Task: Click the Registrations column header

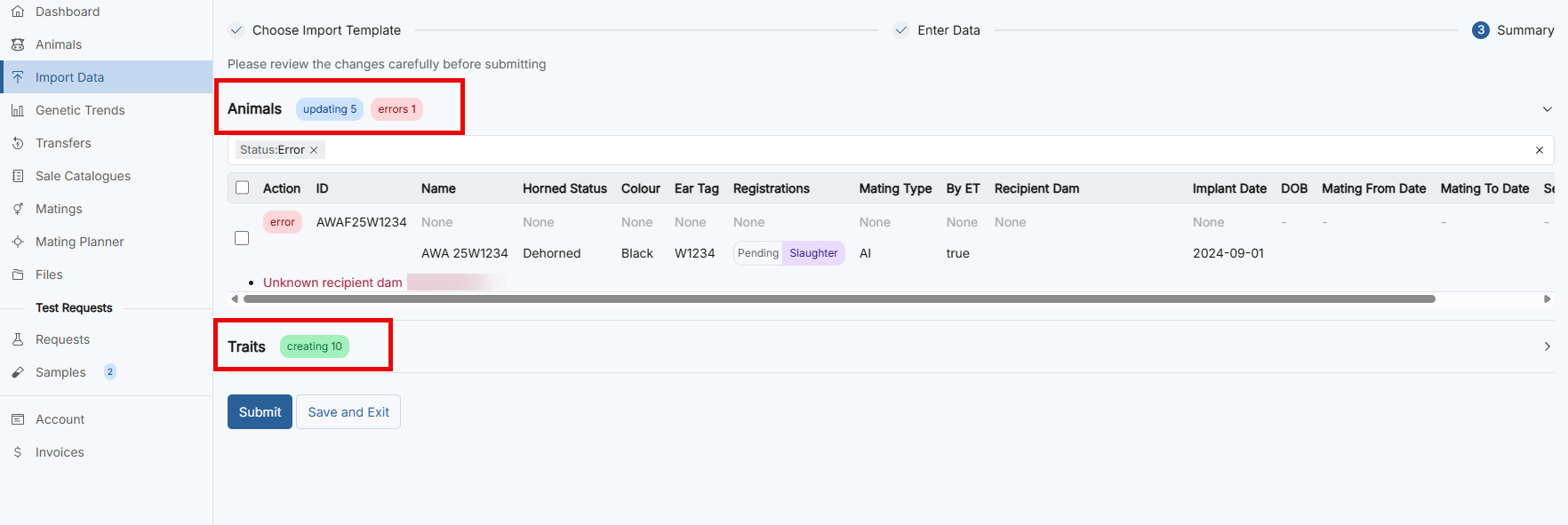Action: [772, 188]
